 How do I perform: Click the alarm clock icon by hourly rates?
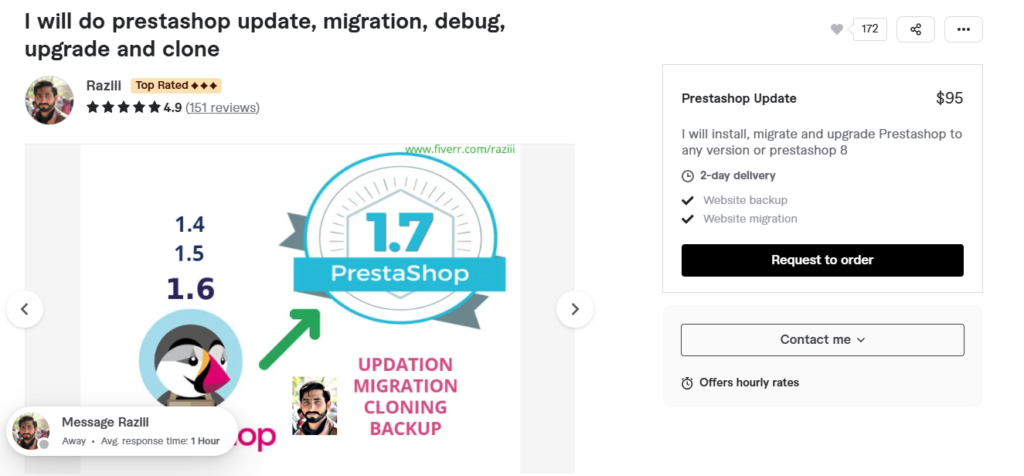pos(687,383)
